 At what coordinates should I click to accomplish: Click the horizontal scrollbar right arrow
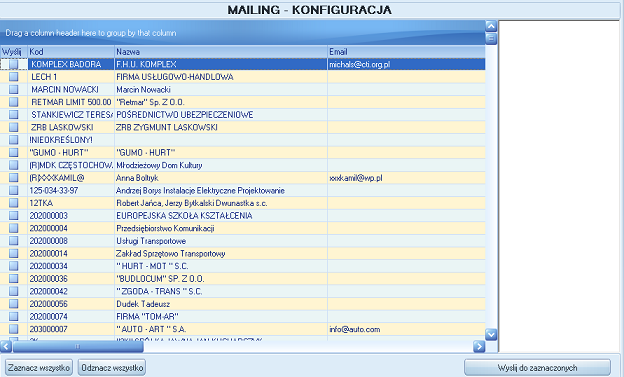point(479,347)
